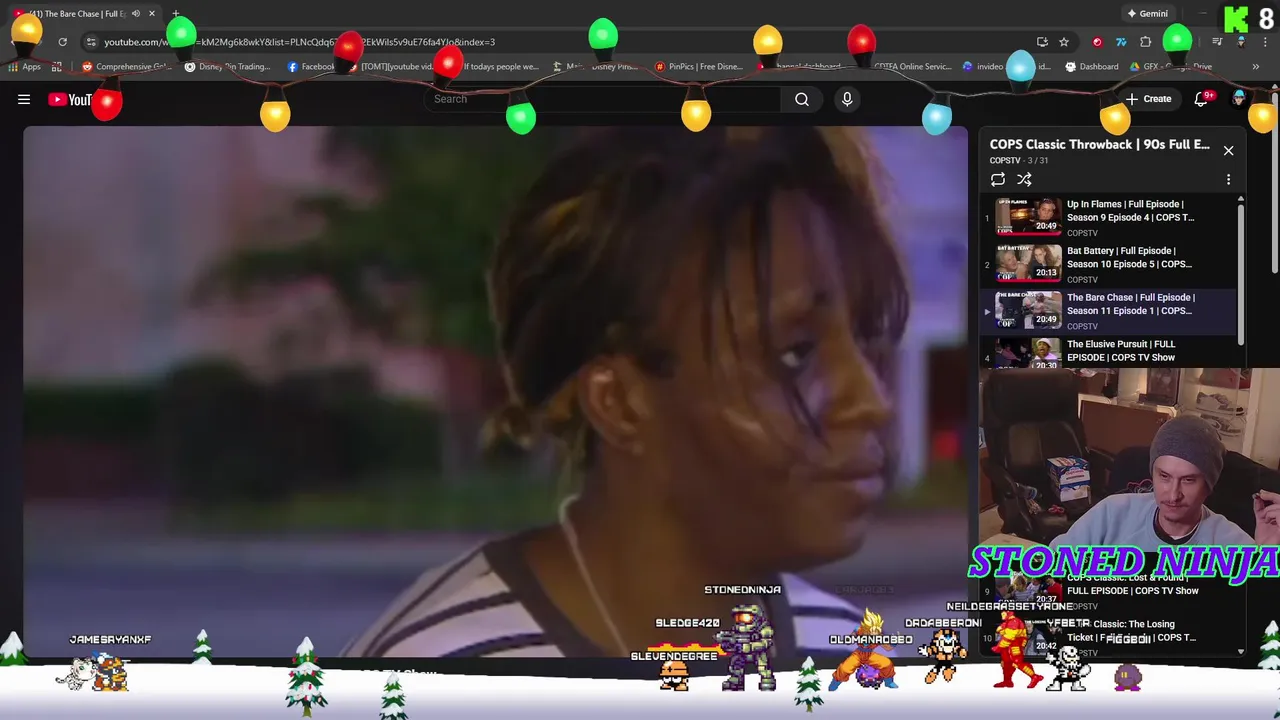The width and height of the screenshot is (1280, 720).
Task: Toggle shuffle playlist
Action: click(x=1024, y=180)
